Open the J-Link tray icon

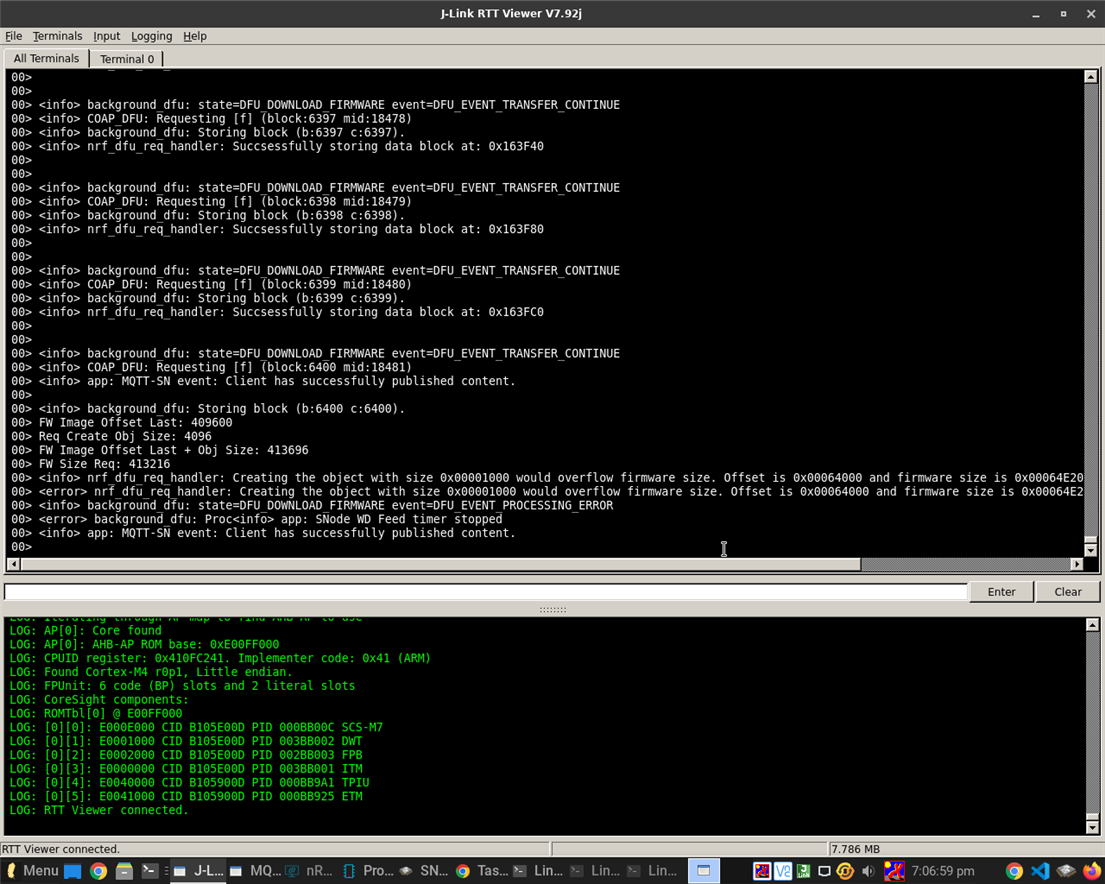pyautogui.click(x=803, y=871)
